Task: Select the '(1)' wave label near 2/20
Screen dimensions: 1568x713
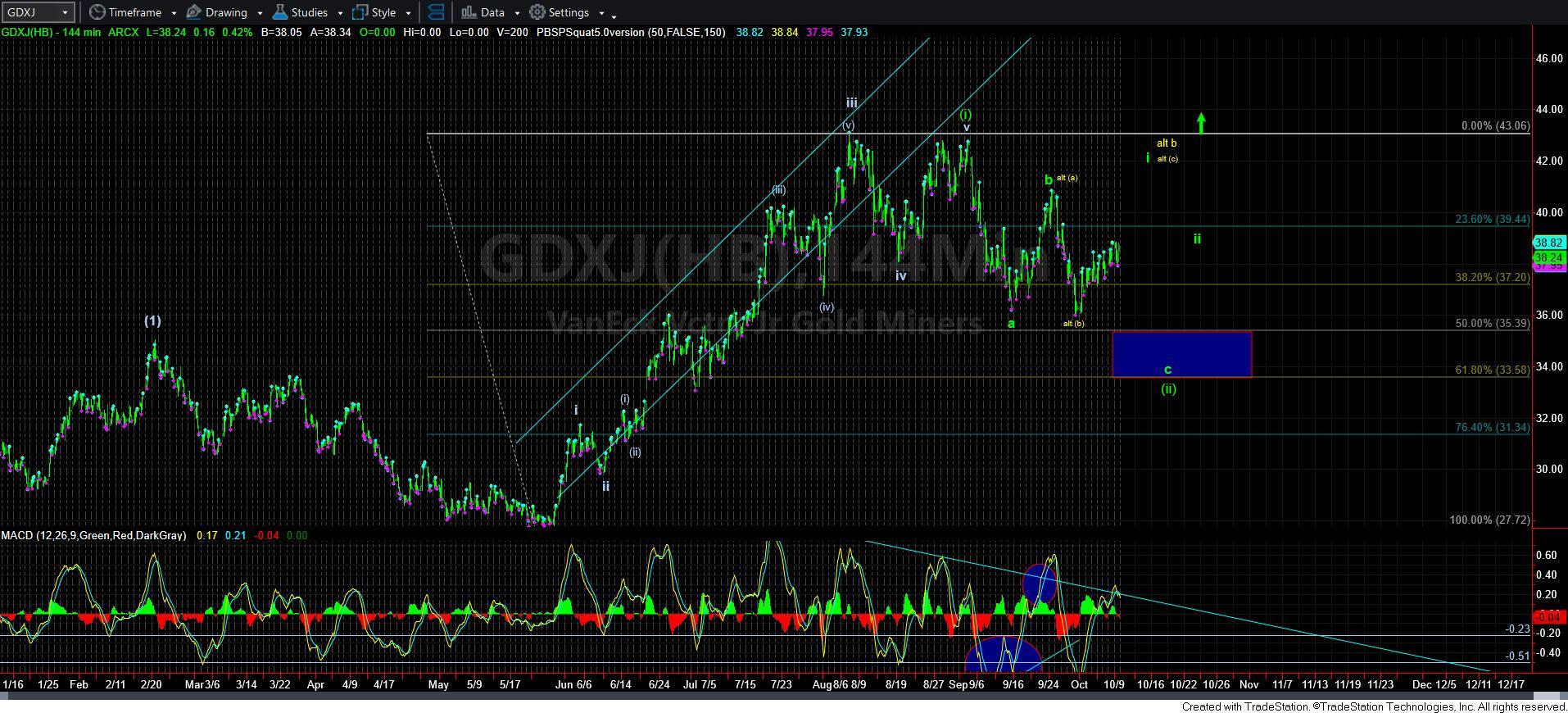Action: point(152,321)
